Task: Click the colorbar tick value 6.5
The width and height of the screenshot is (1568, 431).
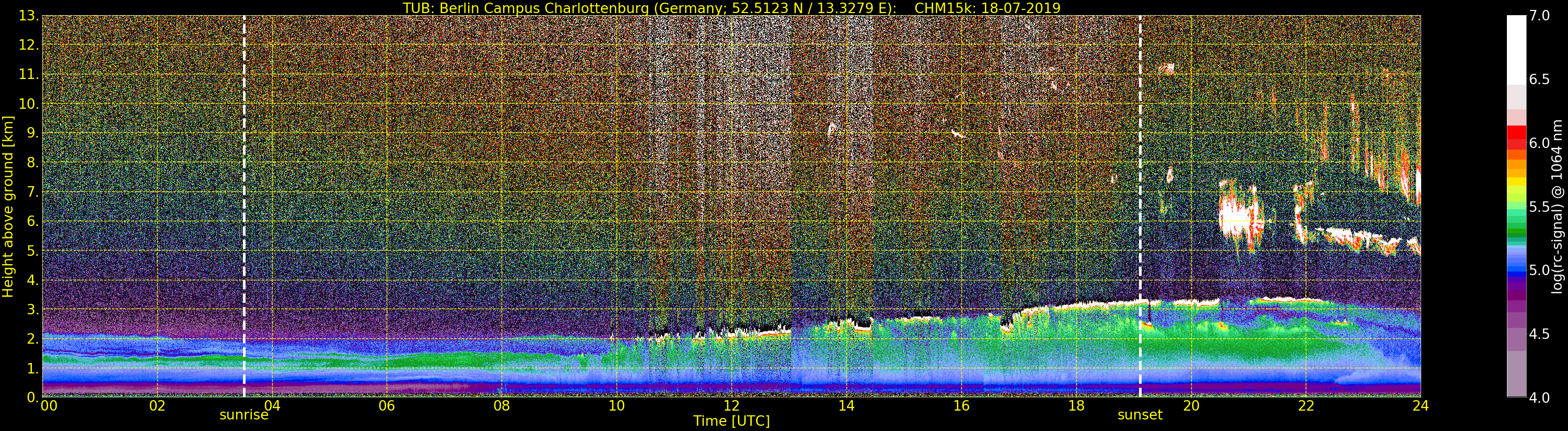Action: [x=1539, y=80]
